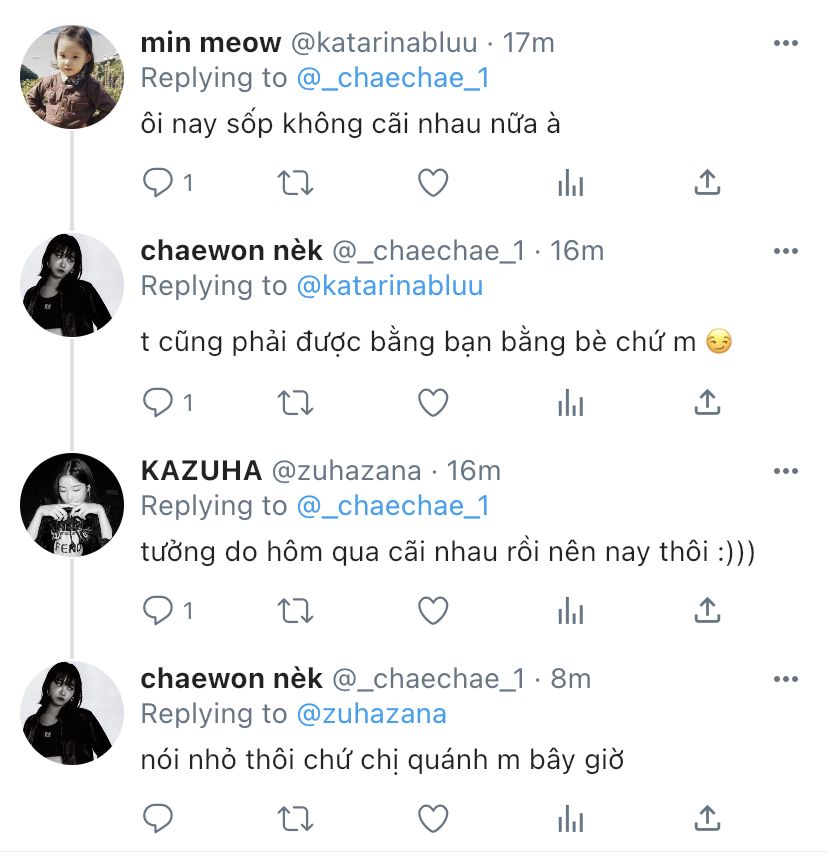Open the @zuhazana mention link
This screenshot has height=852, width=828.
click(371, 713)
